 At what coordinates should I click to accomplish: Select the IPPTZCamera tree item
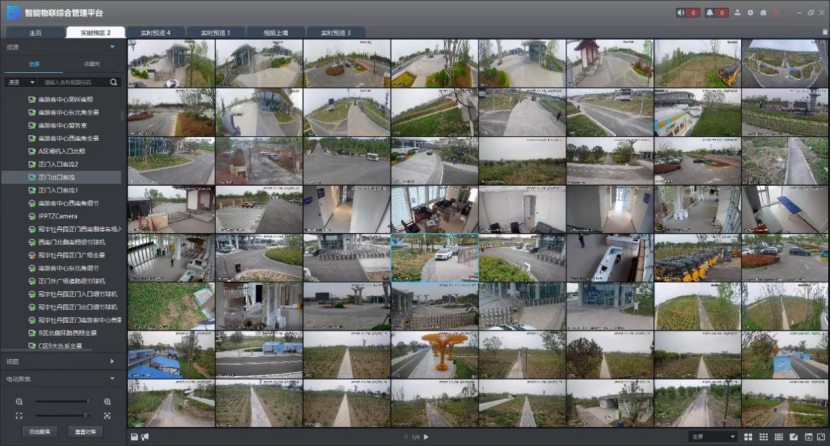(x=62, y=215)
